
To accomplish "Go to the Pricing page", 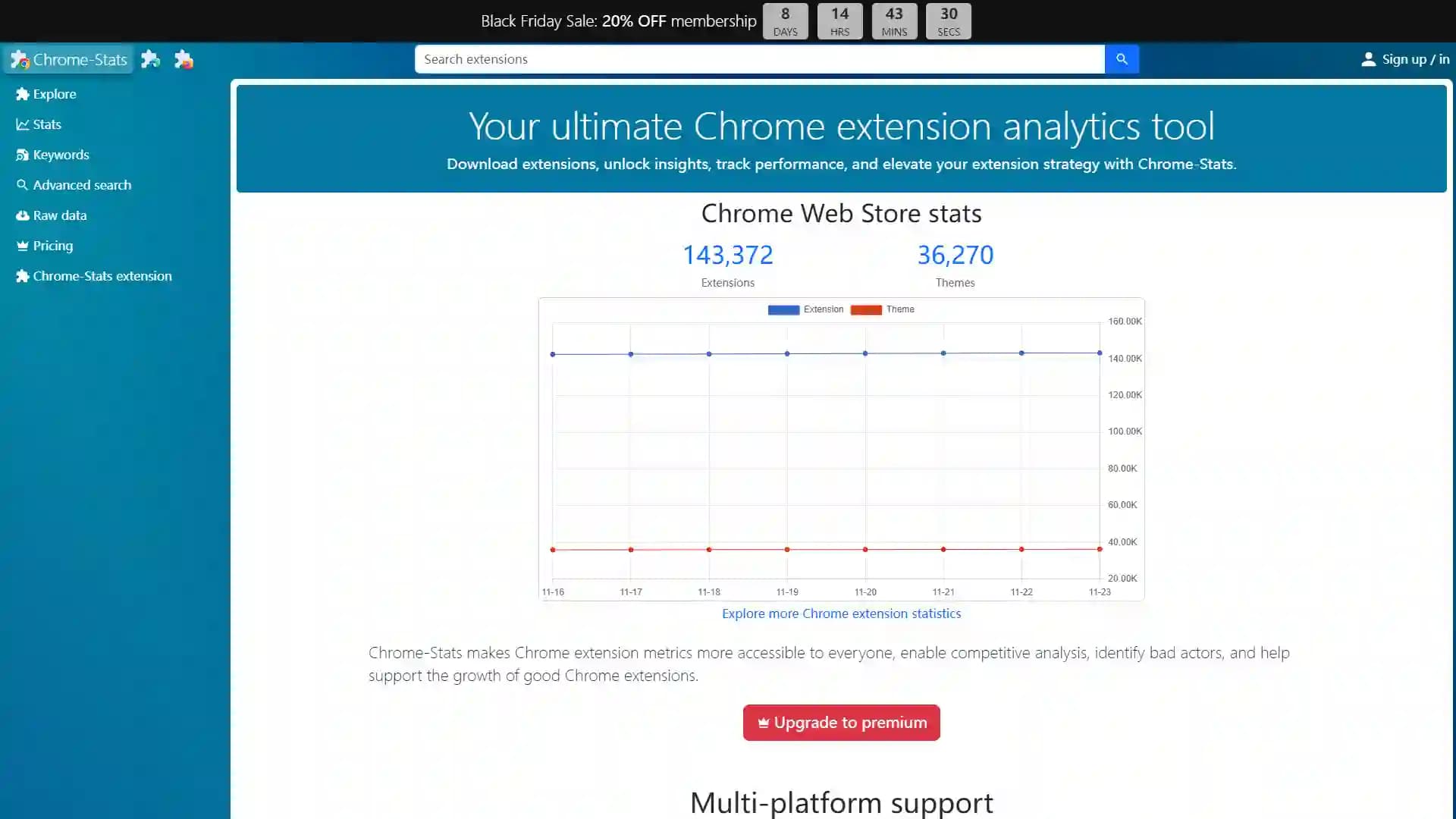I will [x=45, y=246].
